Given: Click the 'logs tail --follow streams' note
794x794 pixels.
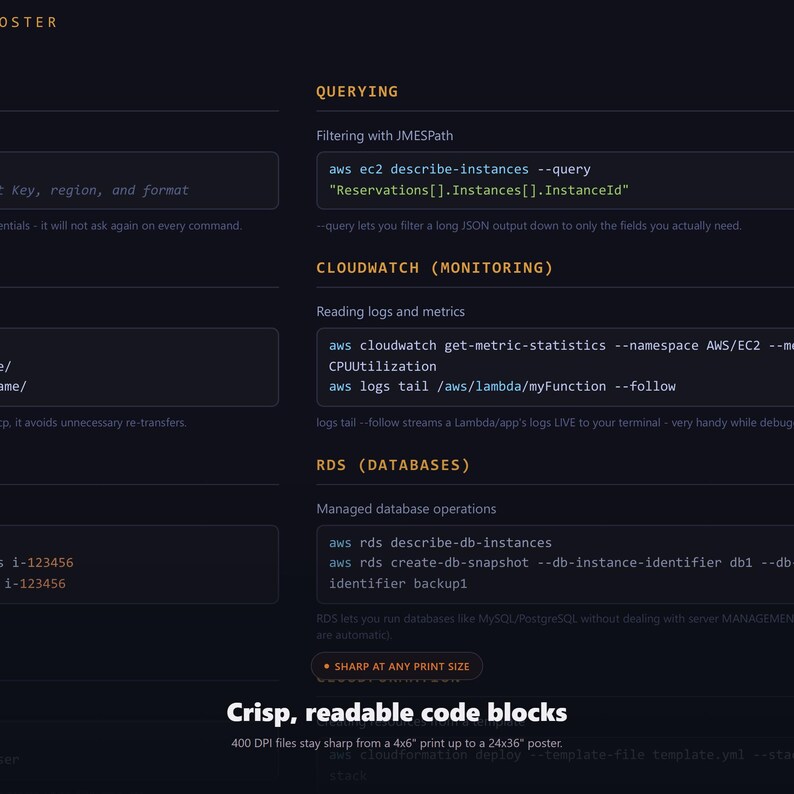Looking at the screenshot, I should [555, 423].
